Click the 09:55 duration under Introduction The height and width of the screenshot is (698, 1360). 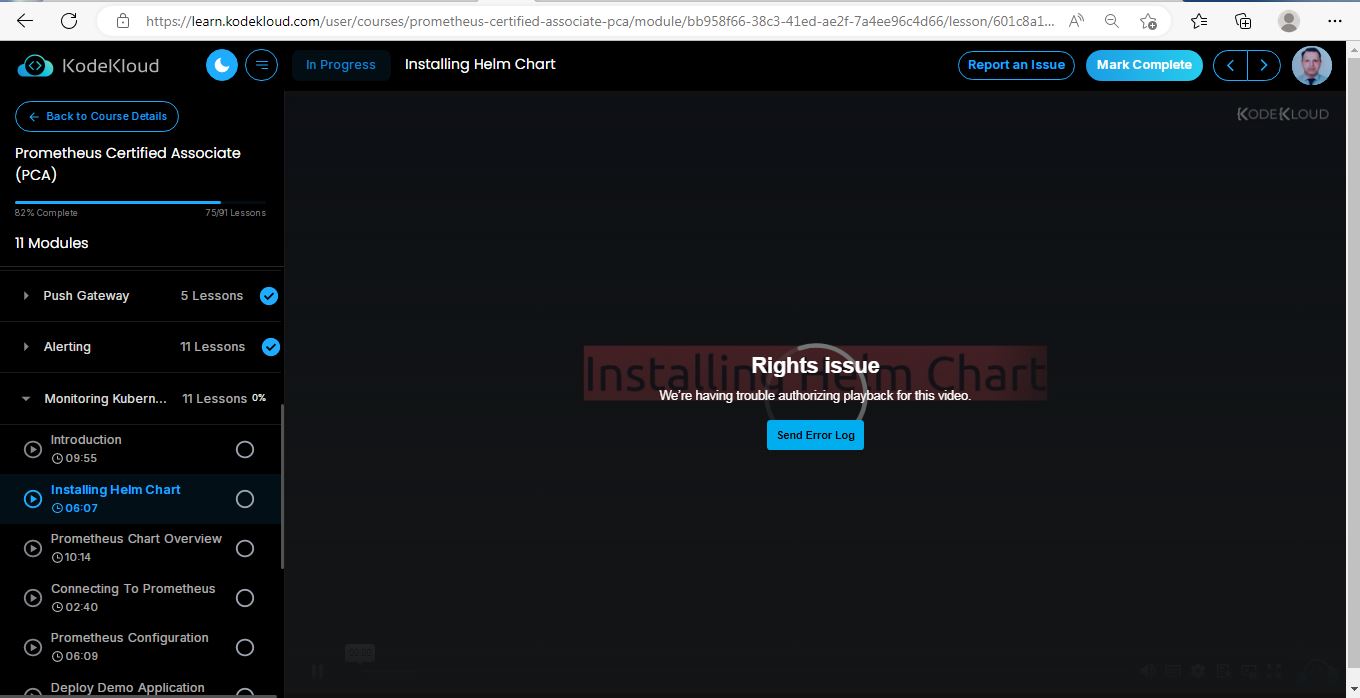74,458
